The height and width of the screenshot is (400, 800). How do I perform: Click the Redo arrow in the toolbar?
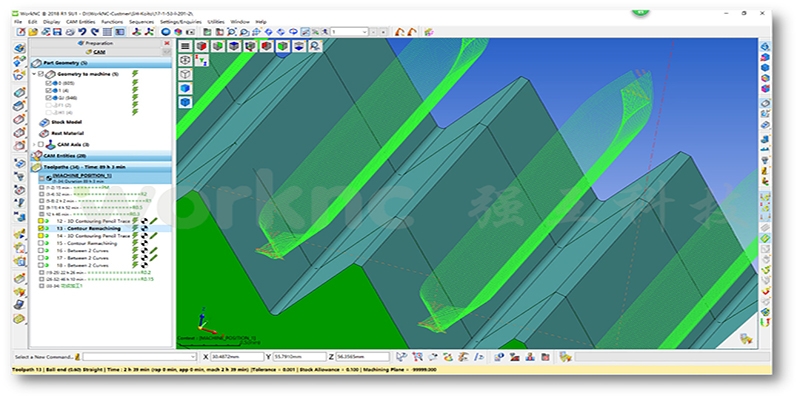94,32
